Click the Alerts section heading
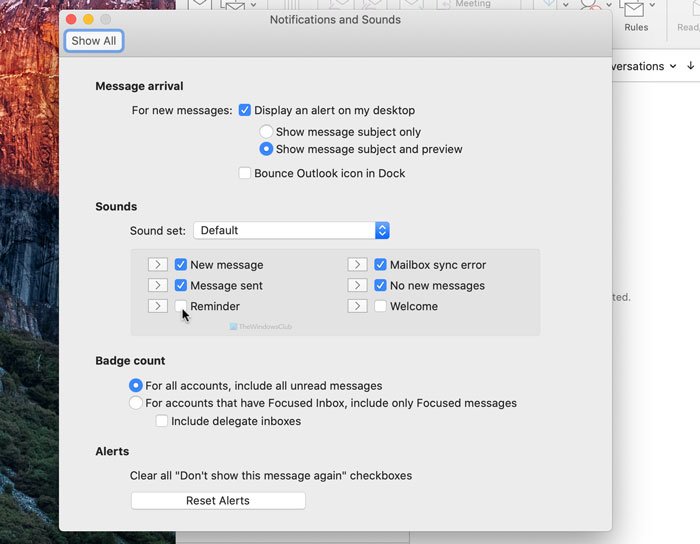Image resolution: width=700 pixels, height=544 pixels. 112,451
